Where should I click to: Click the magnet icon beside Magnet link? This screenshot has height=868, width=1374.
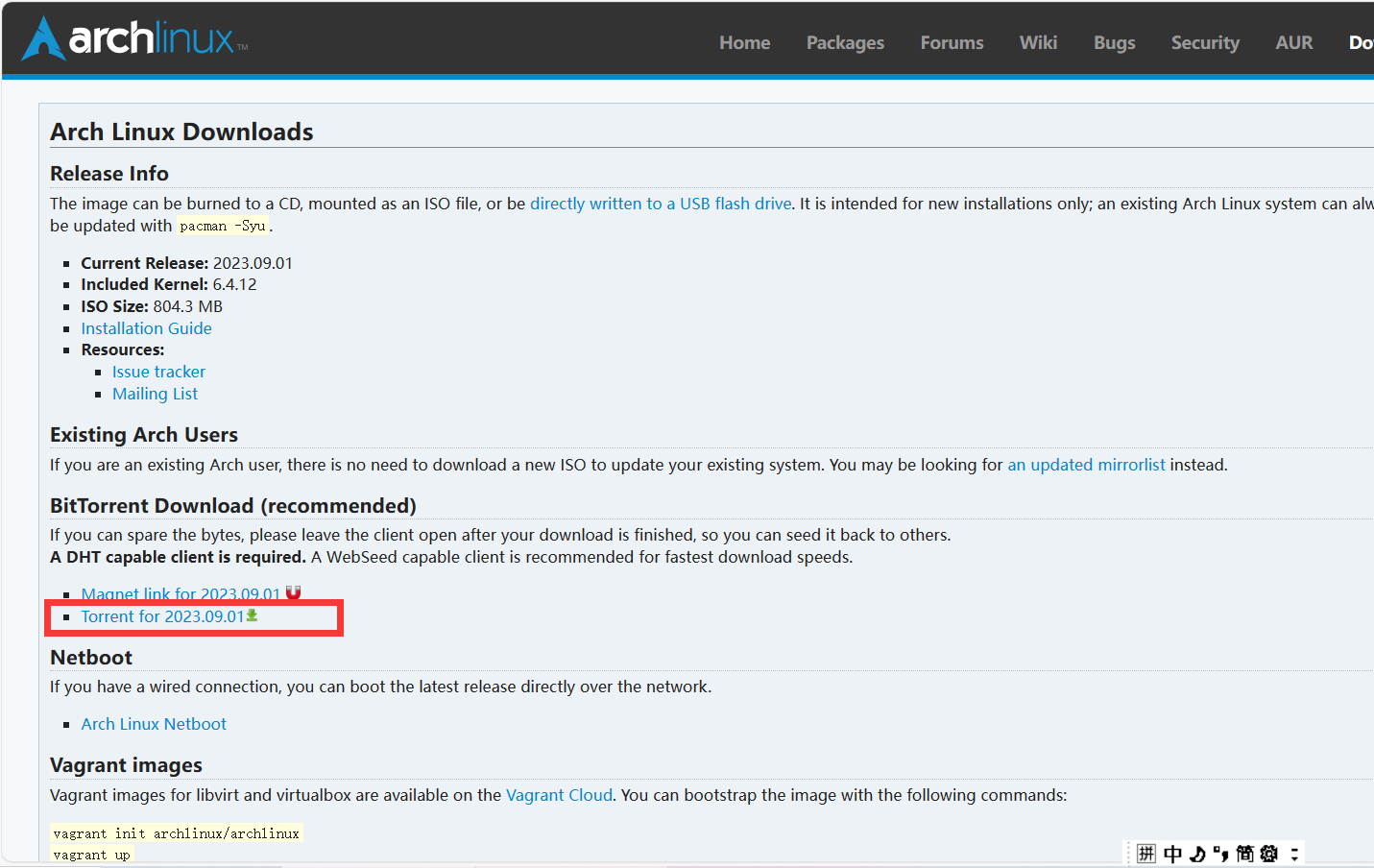294,592
